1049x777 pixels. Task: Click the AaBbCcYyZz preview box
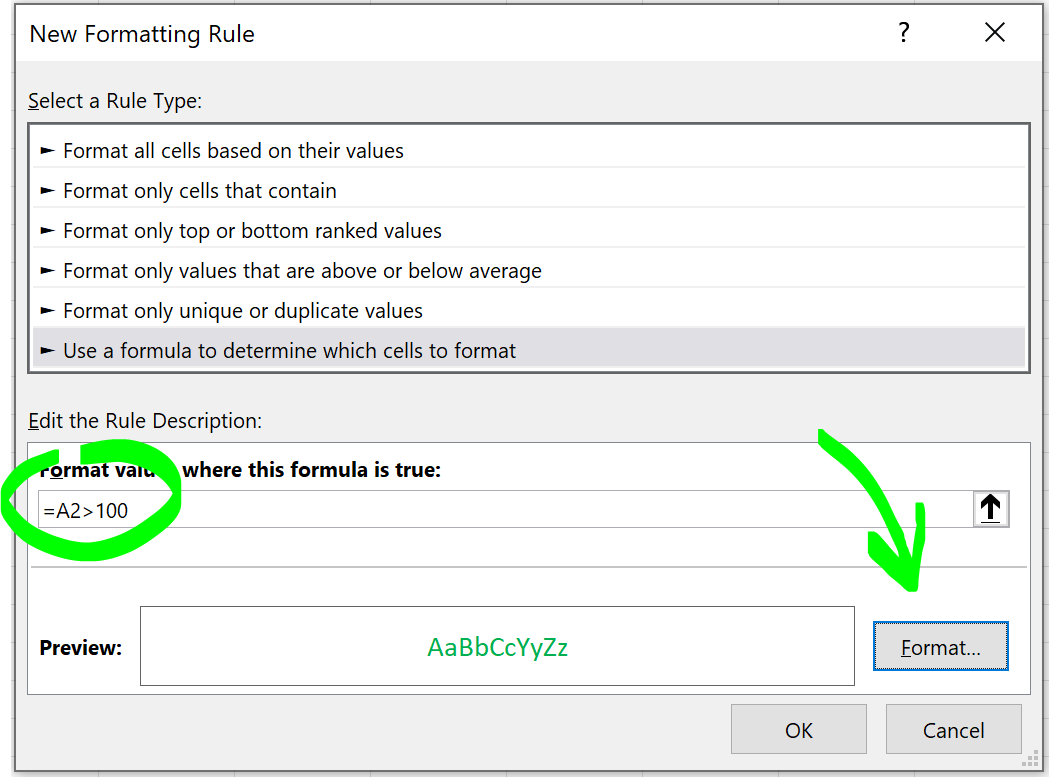point(497,646)
